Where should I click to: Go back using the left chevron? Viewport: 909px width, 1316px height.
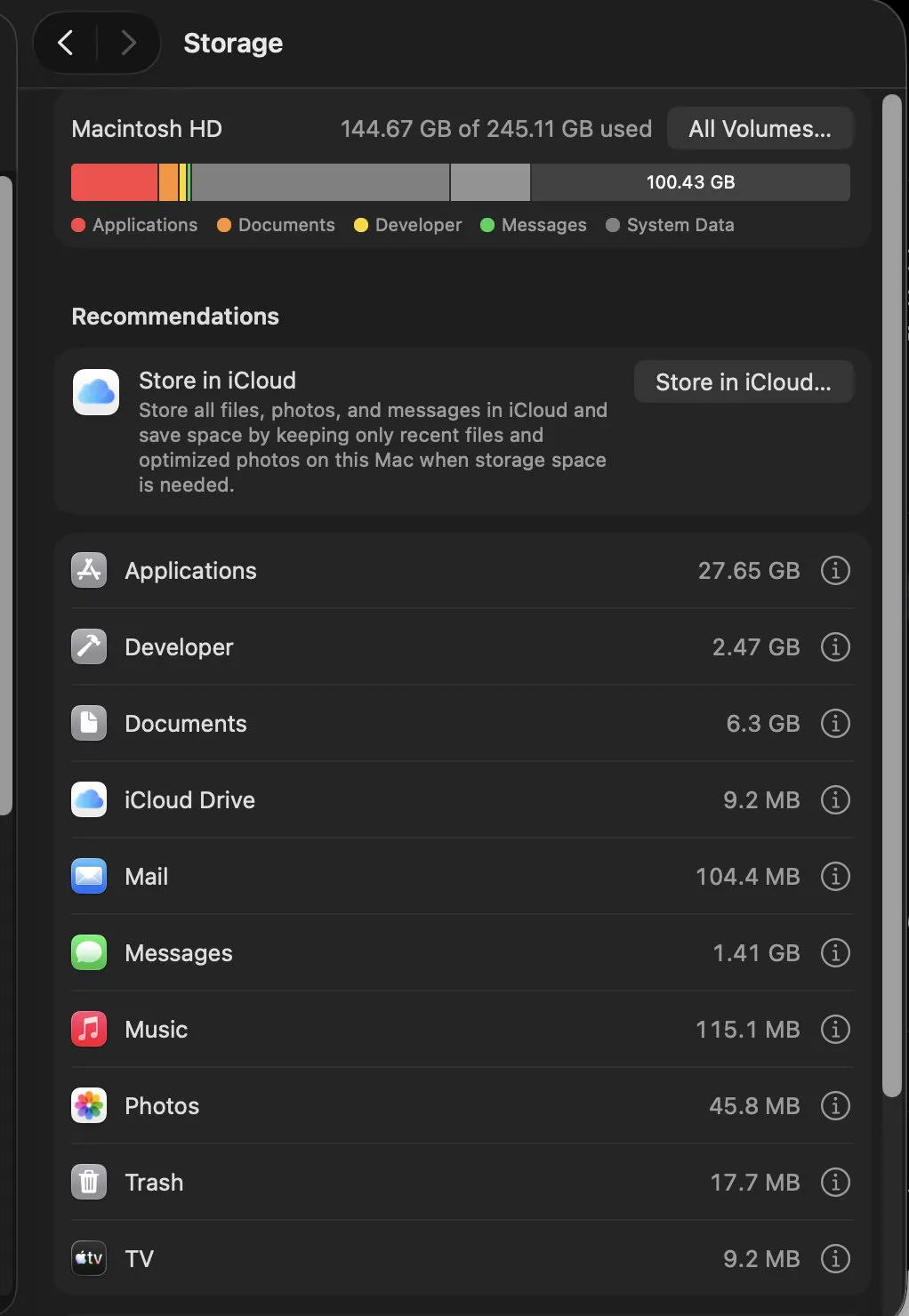(x=65, y=43)
